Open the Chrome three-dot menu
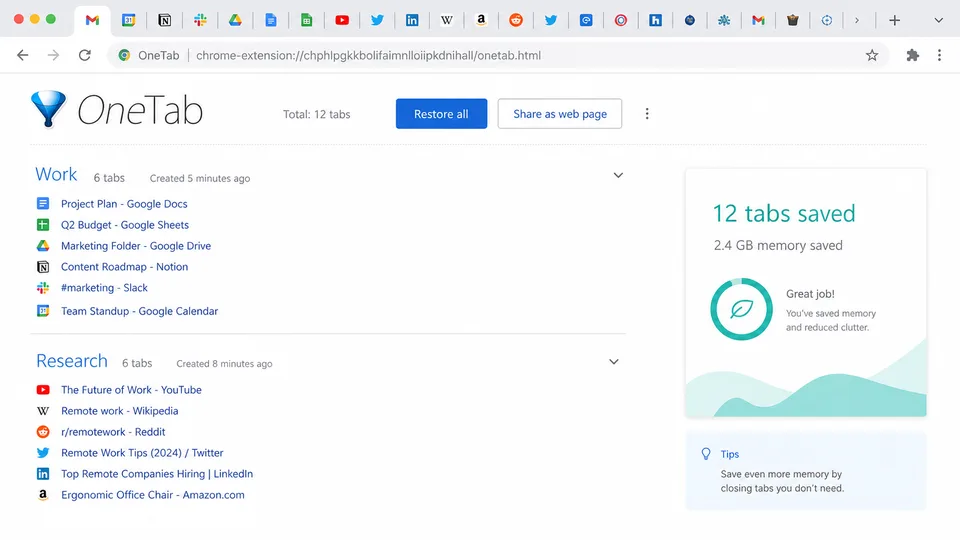The height and width of the screenshot is (540, 960). pyautogui.click(x=939, y=55)
